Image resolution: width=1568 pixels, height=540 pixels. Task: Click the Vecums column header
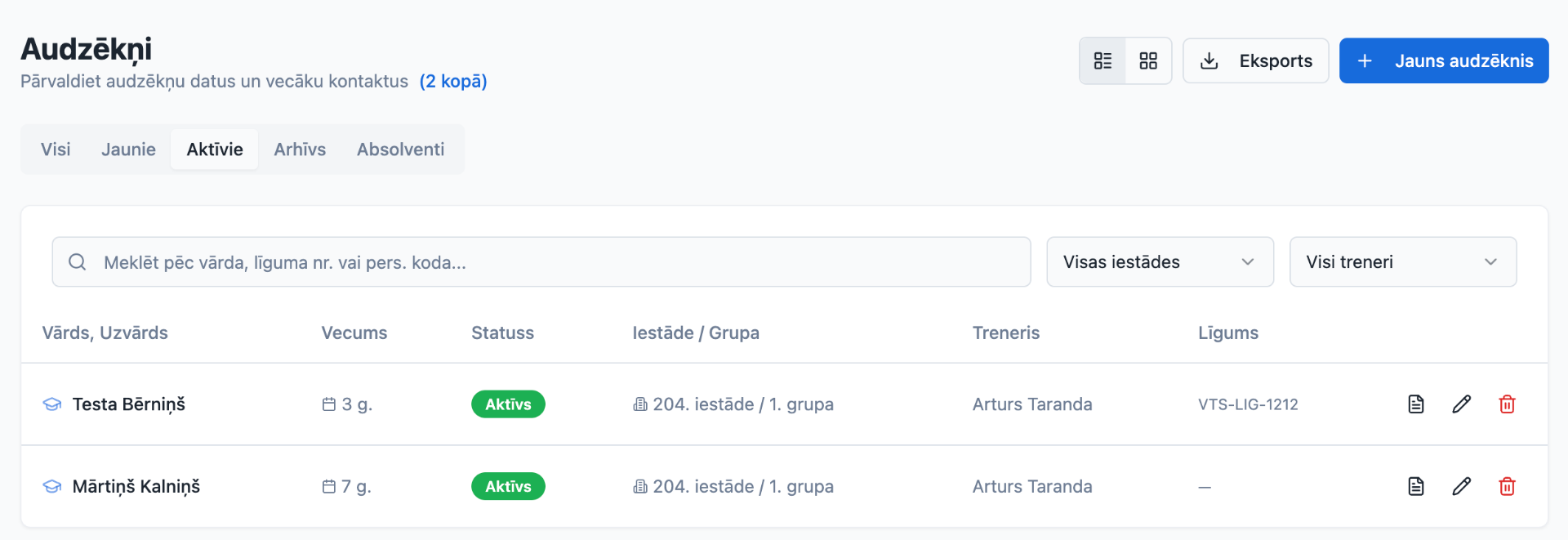[x=354, y=332]
